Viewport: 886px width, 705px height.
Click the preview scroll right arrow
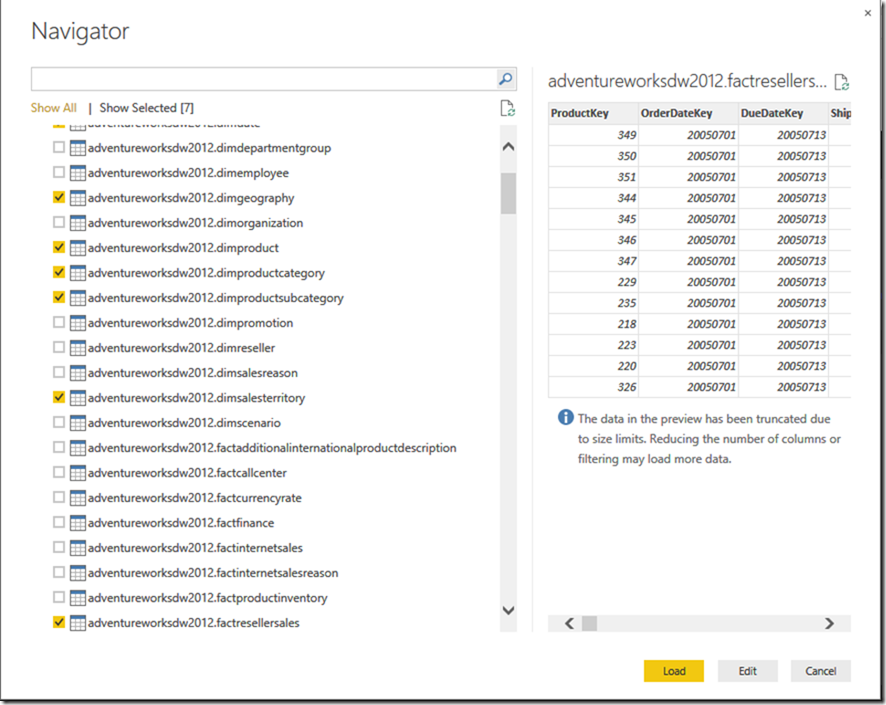point(829,624)
